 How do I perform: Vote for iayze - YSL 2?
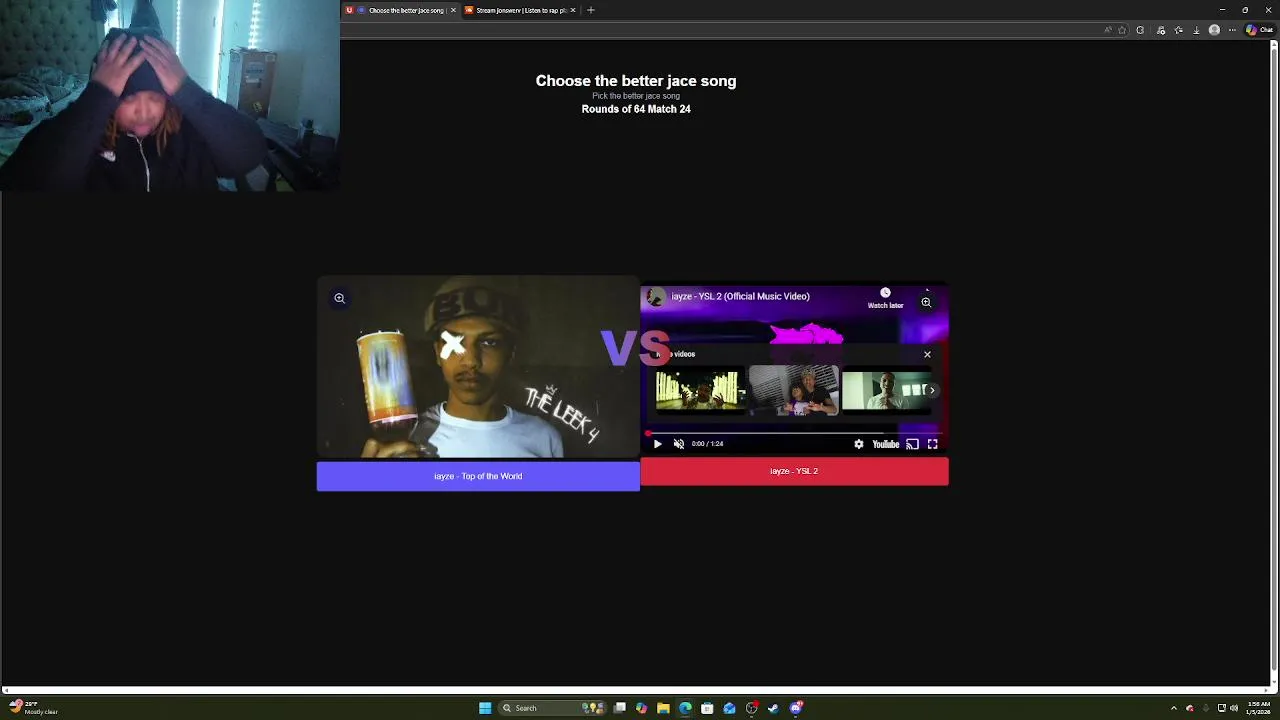[x=794, y=471]
